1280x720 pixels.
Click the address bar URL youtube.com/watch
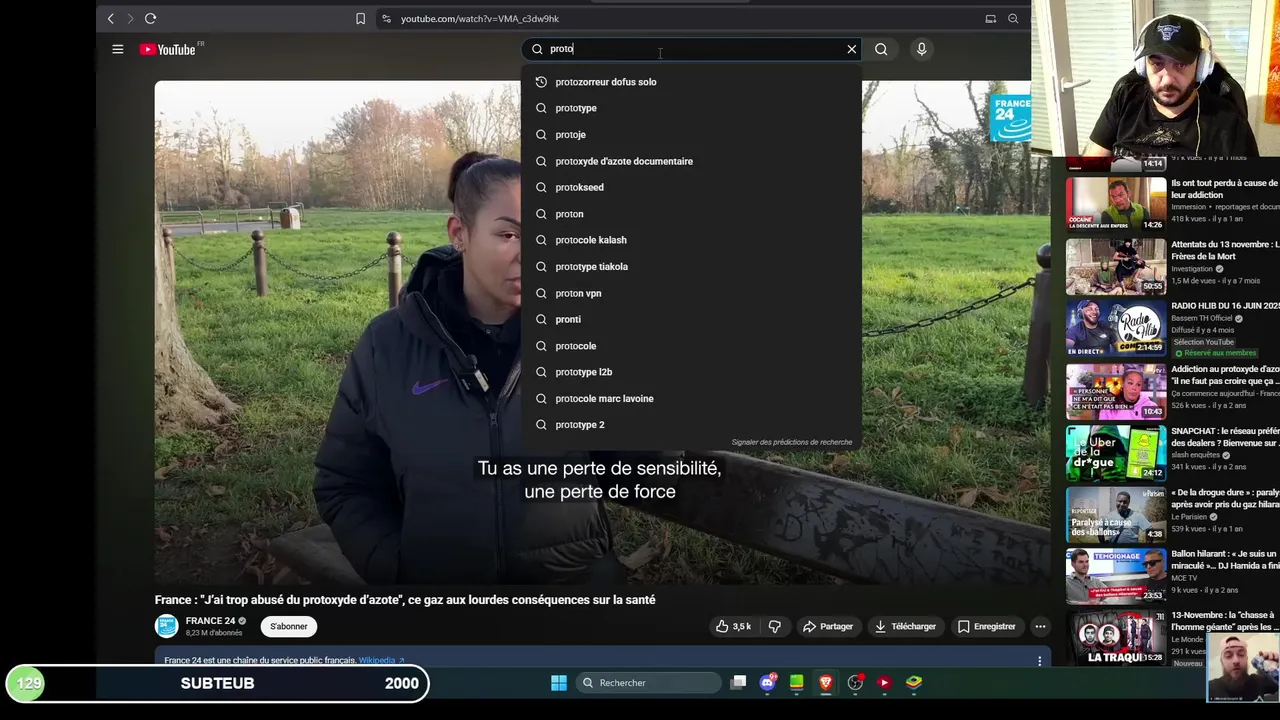point(480,18)
